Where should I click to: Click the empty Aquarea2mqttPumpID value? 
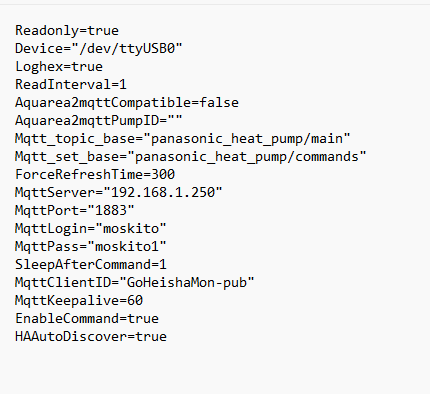tap(175, 120)
